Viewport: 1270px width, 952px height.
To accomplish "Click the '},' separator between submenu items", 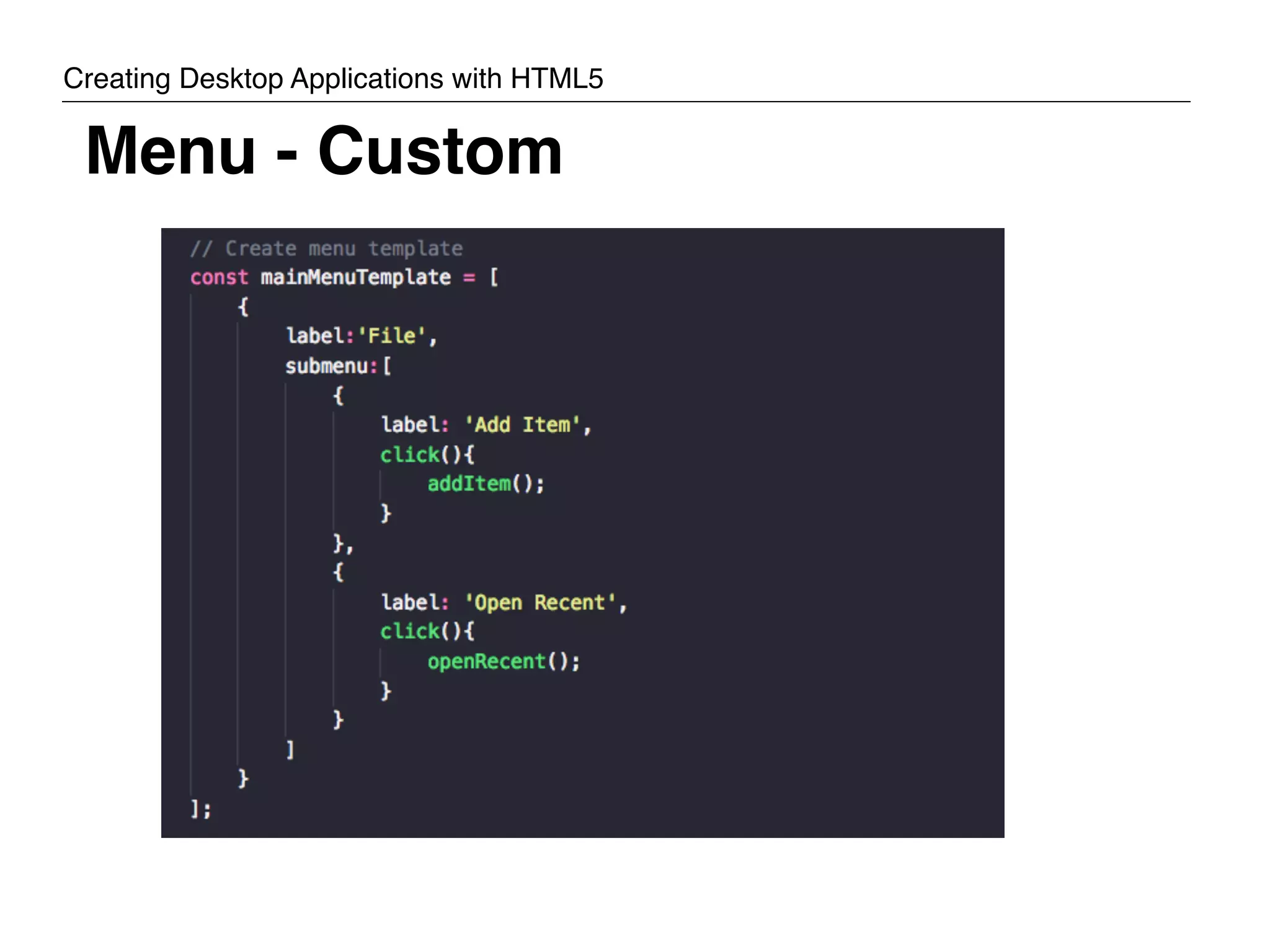I will click(342, 544).
